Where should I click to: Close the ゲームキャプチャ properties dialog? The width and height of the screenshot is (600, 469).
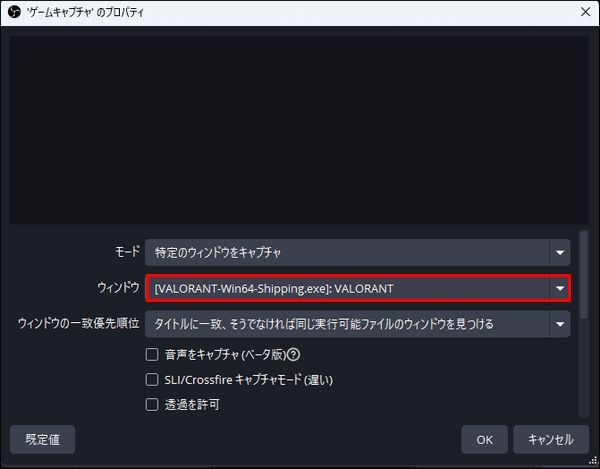click(x=585, y=12)
